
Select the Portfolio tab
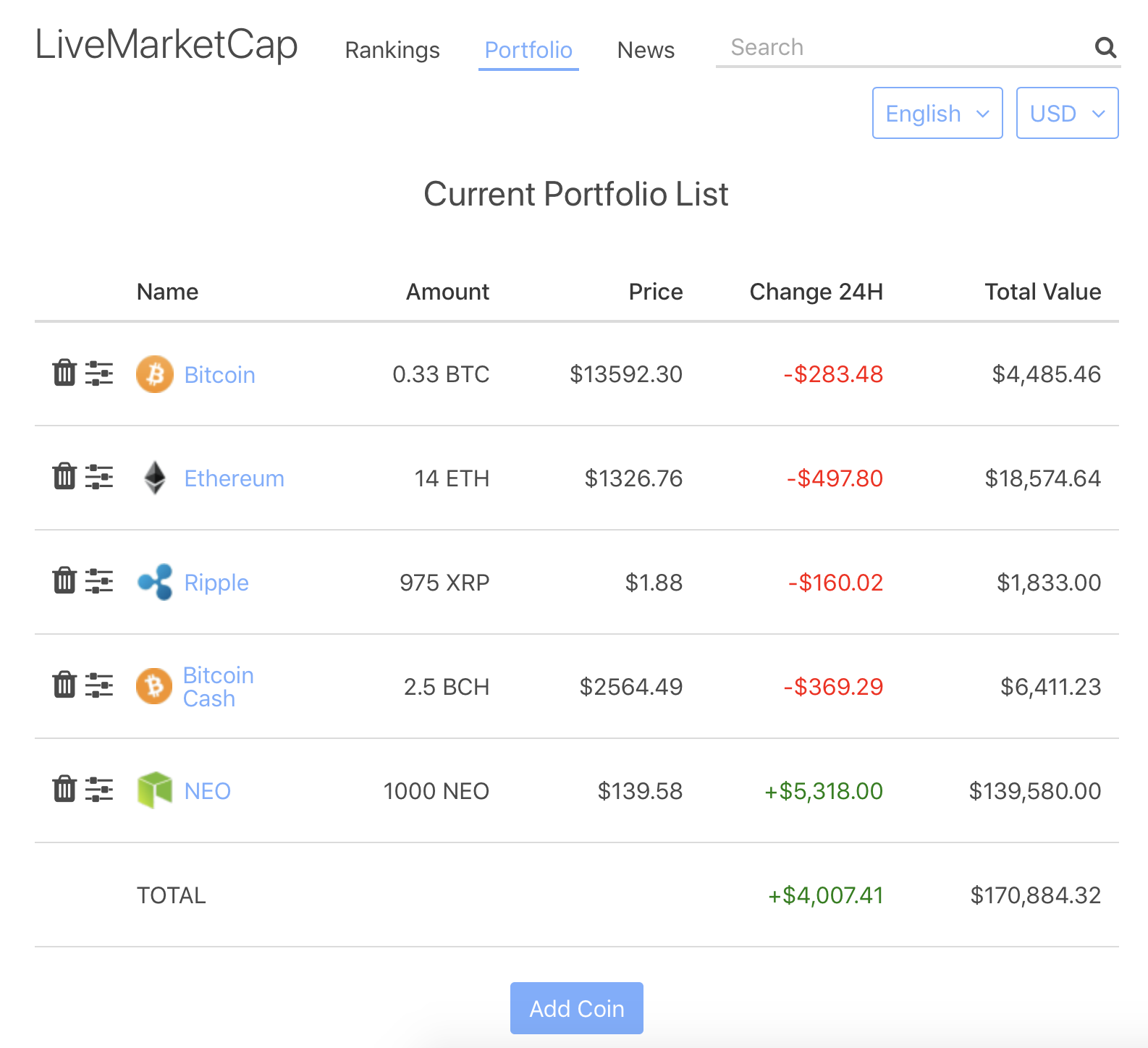(x=528, y=50)
